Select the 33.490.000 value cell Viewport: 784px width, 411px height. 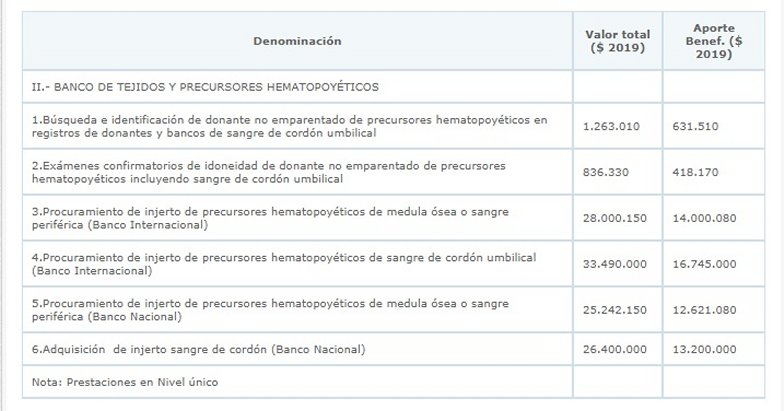(614, 264)
